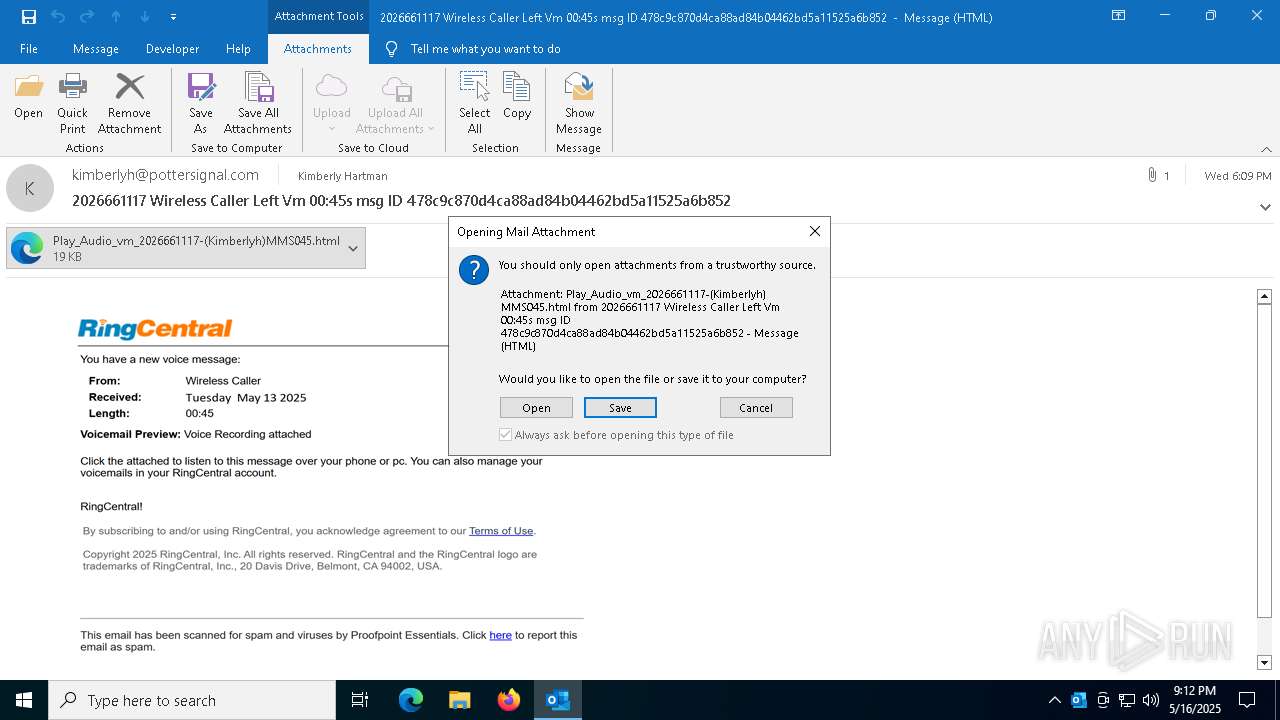Click the 'here' link to report spam

(500, 635)
